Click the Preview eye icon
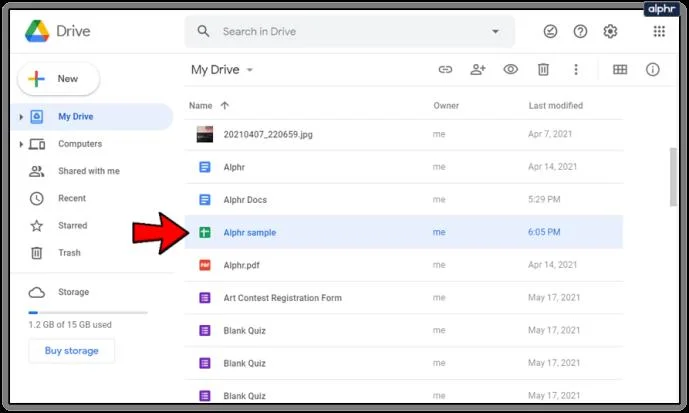This screenshot has width=689, height=413. pos(511,69)
